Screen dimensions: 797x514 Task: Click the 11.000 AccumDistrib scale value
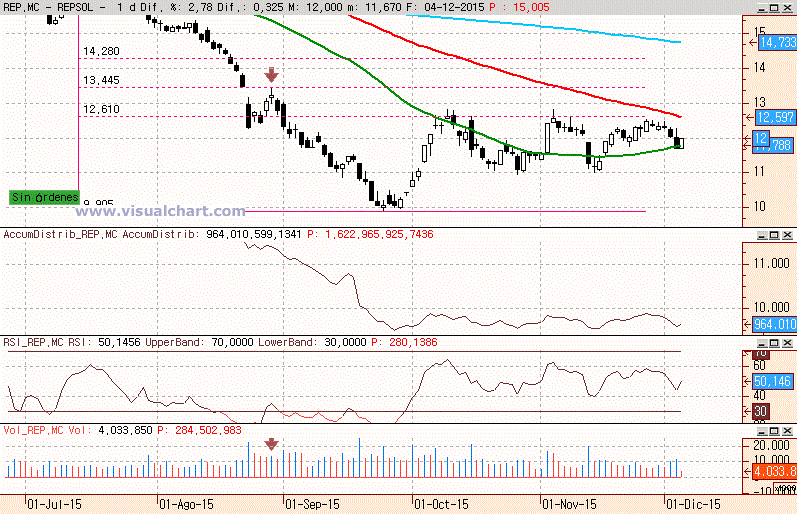click(x=772, y=263)
